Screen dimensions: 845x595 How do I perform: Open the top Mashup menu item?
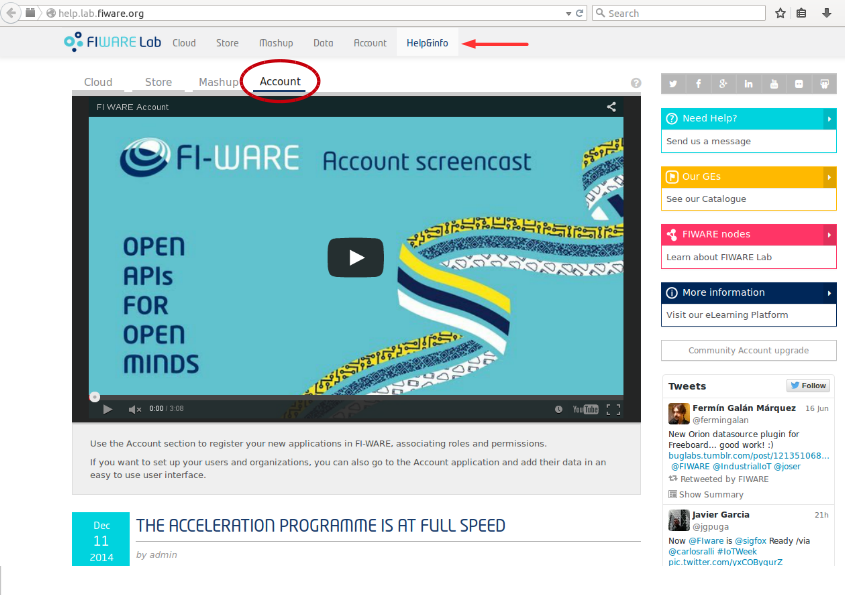(276, 43)
